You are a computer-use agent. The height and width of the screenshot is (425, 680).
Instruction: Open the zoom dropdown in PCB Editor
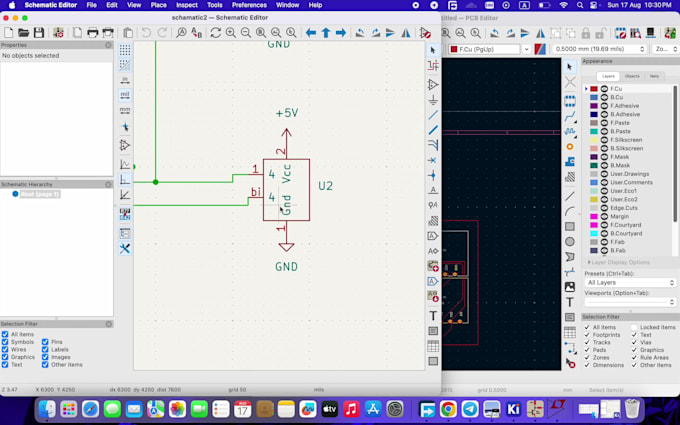coord(664,49)
